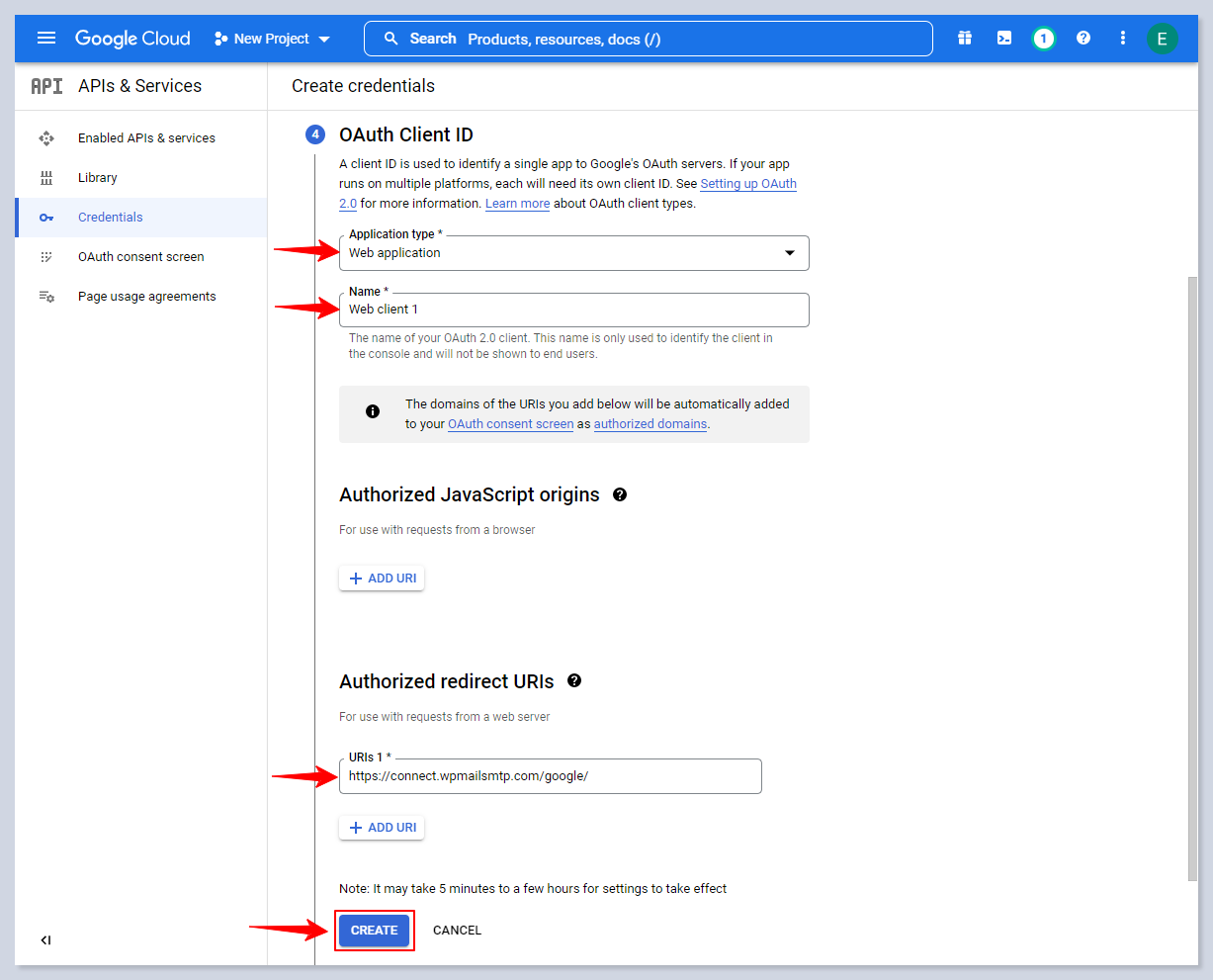
Task: Click the Name field containing Web client 1
Action: click(x=574, y=310)
